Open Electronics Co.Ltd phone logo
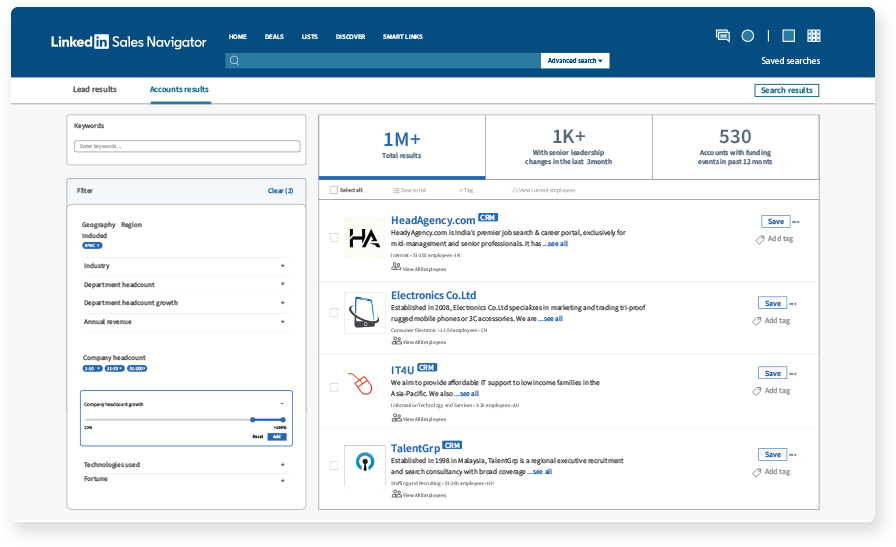The image size is (896, 547). [x=365, y=313]
